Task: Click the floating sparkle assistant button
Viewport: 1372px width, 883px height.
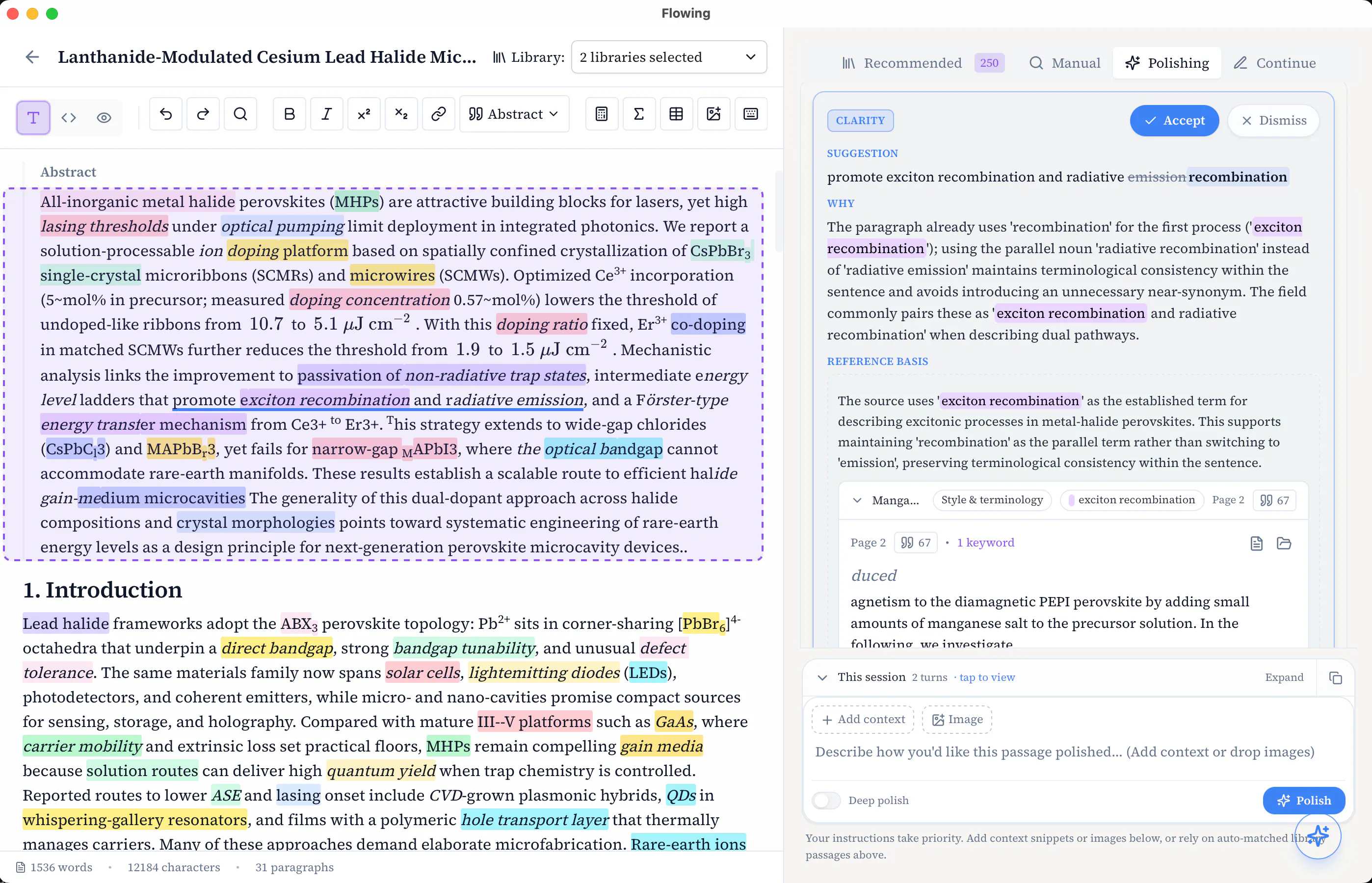Action: pos(1318,835)
